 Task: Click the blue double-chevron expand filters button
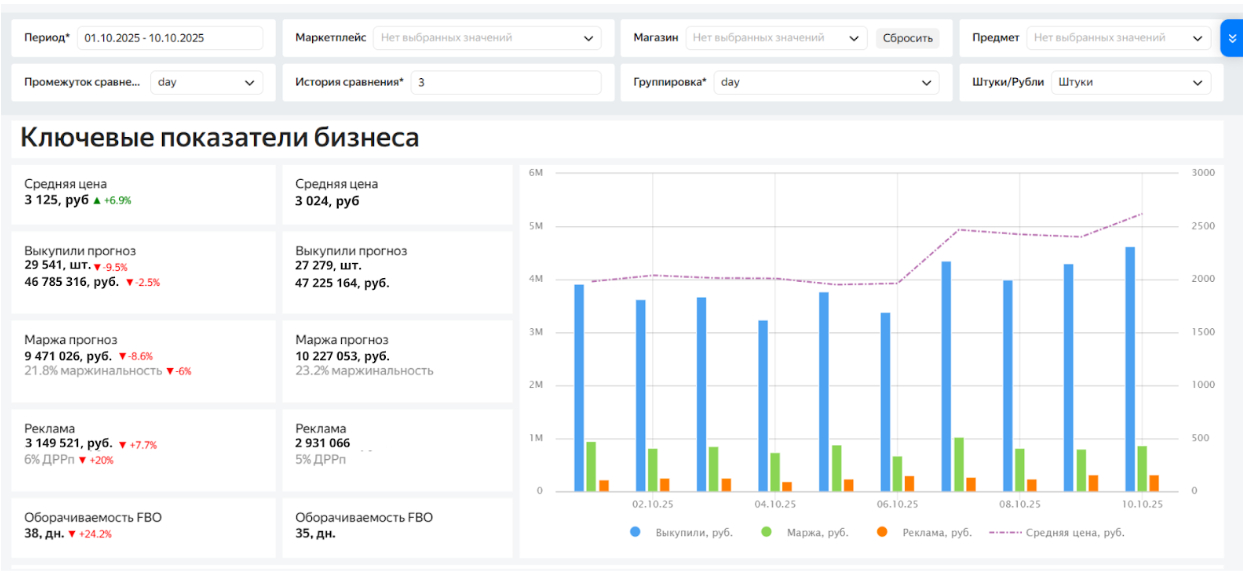tap(1231, 38)
